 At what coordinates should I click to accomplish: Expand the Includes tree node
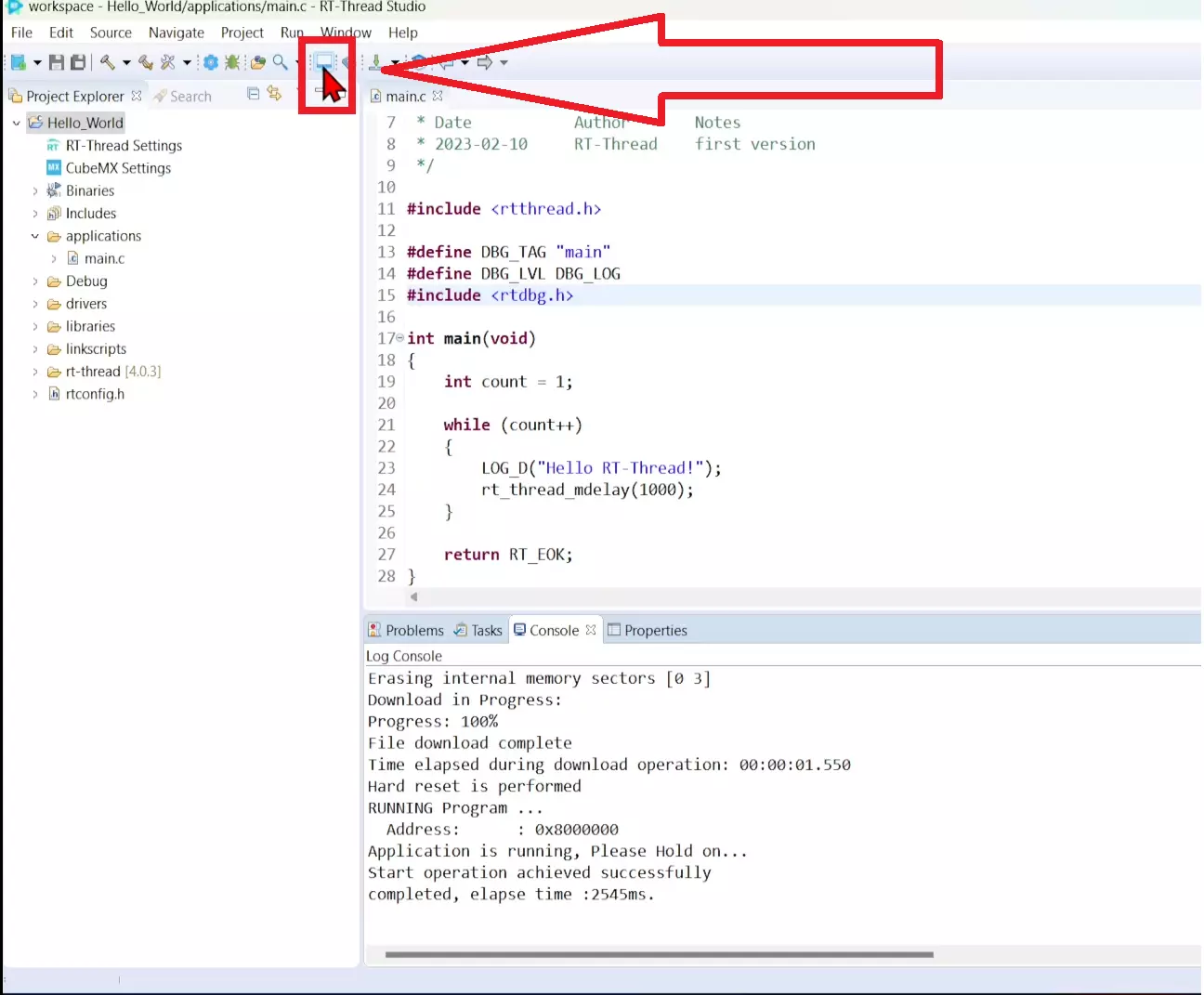pyautogui.click(x=35, y=214)
